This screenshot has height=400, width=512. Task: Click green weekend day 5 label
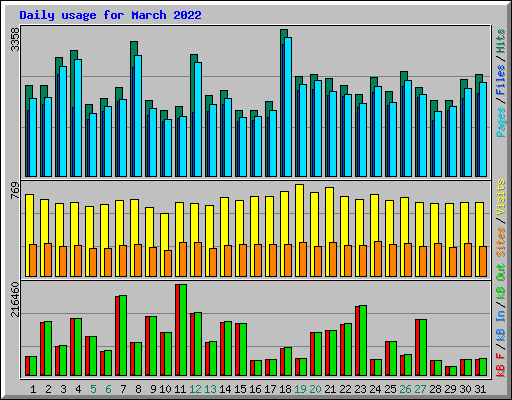[x=93, y=389]
